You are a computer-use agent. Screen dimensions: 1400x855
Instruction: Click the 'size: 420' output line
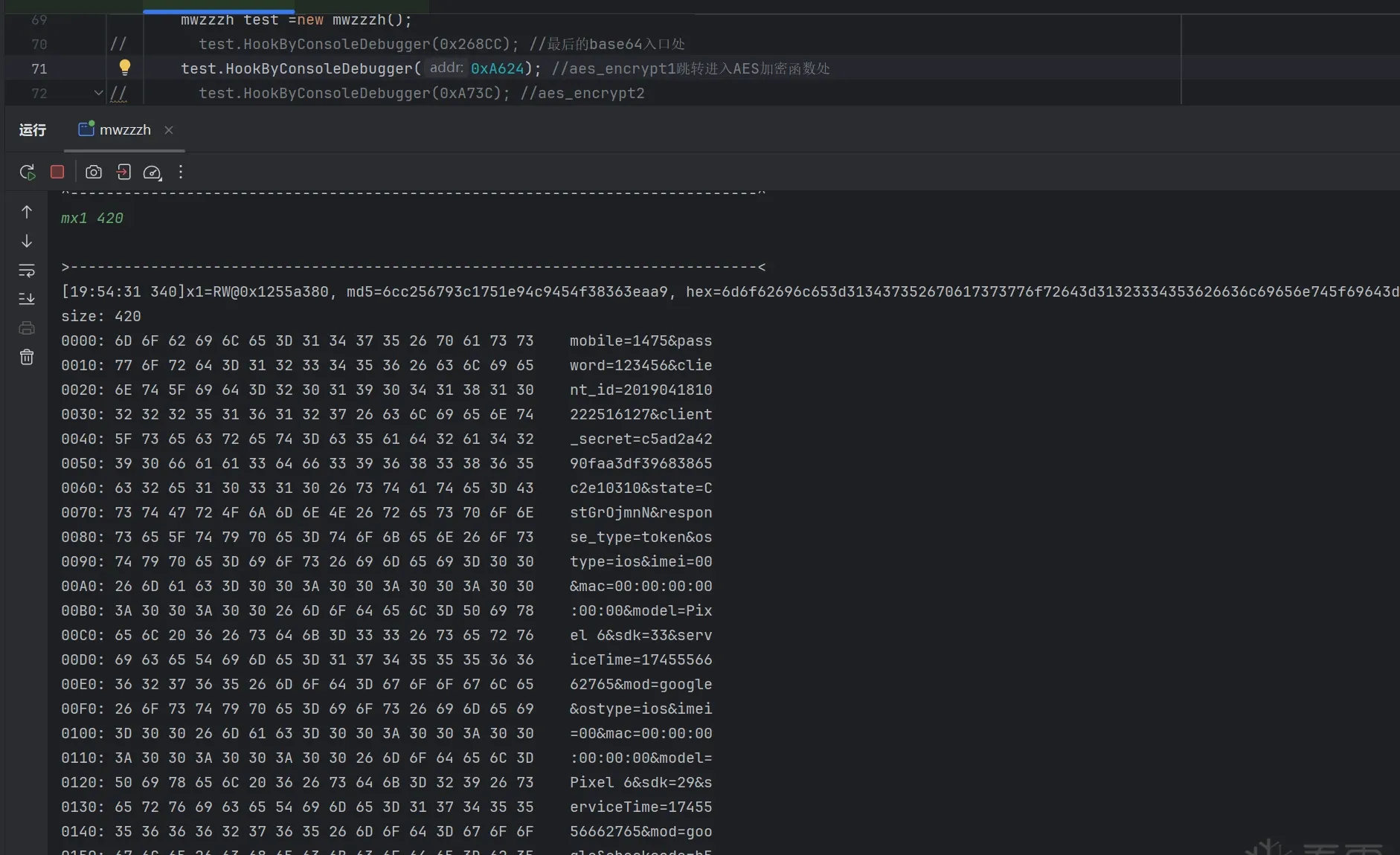101,316
